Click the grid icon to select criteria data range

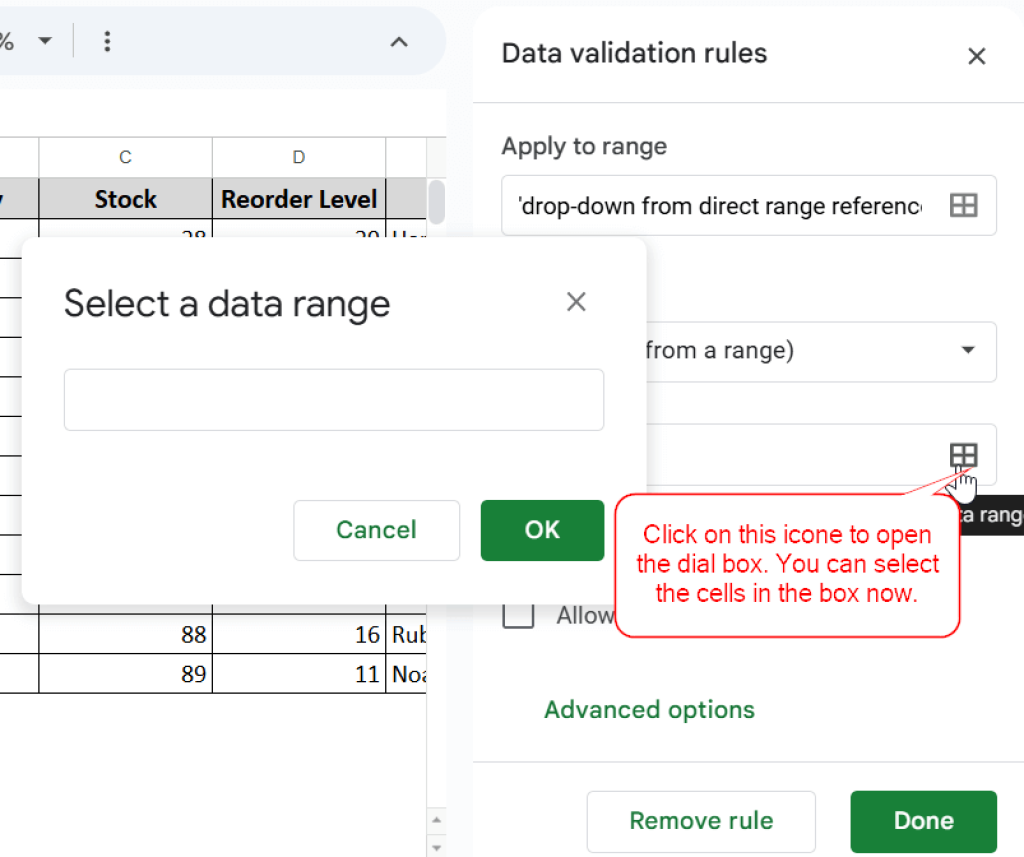[x=963, y=455]
